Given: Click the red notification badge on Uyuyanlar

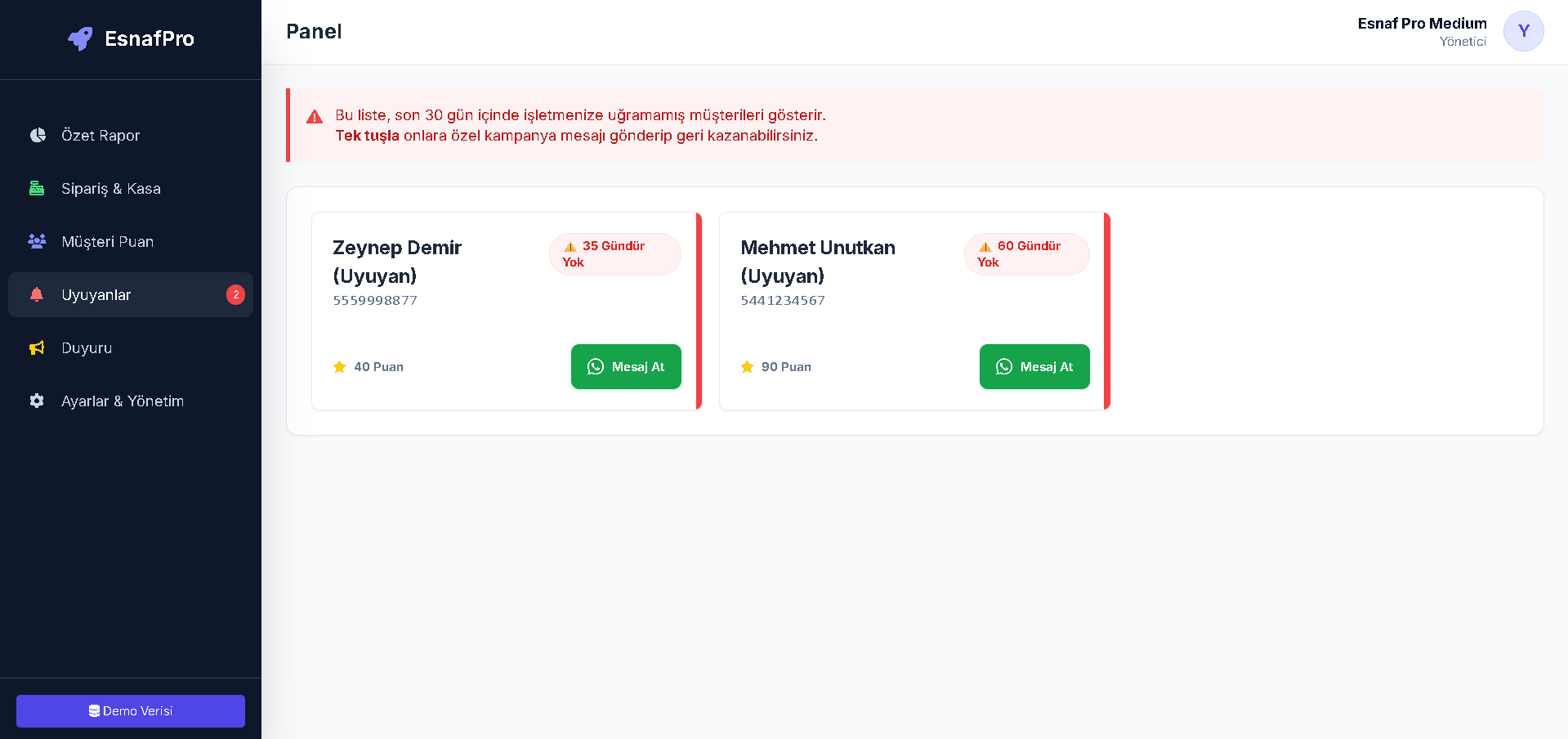Looking at the screenshot, I should pyautogui.click(x=235, y=294).
